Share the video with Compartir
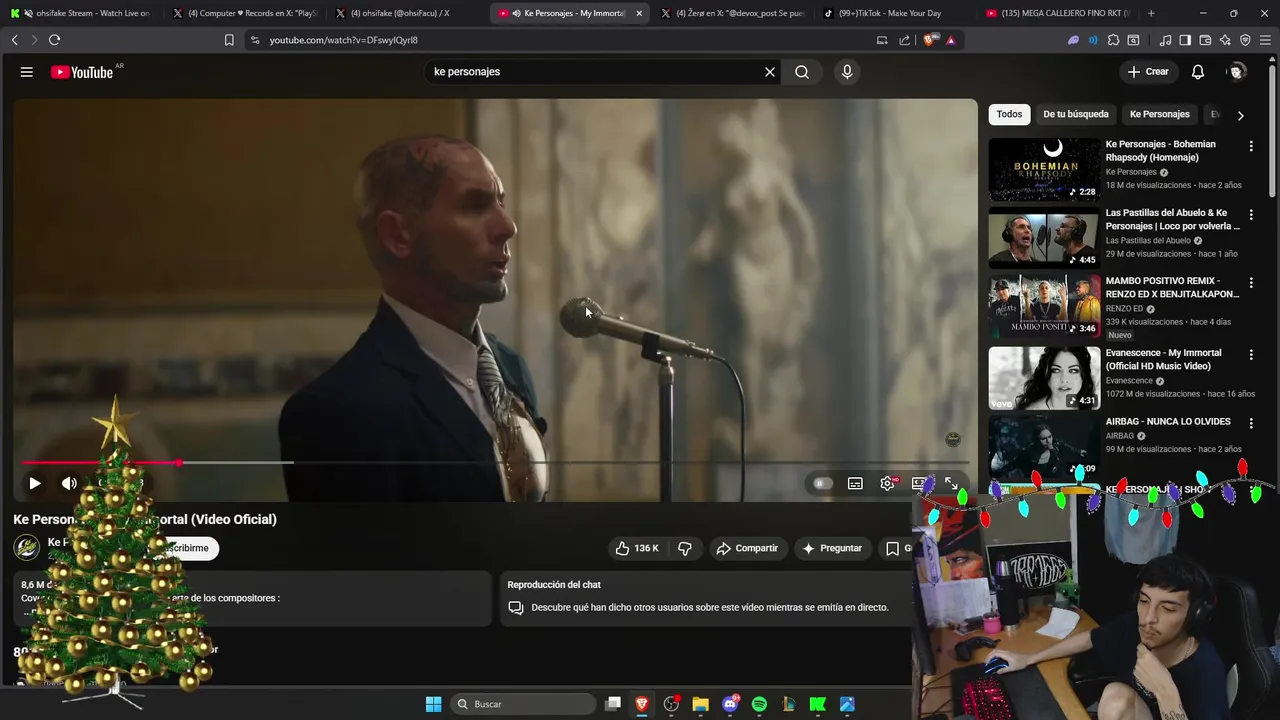 [x=747, y=548]
